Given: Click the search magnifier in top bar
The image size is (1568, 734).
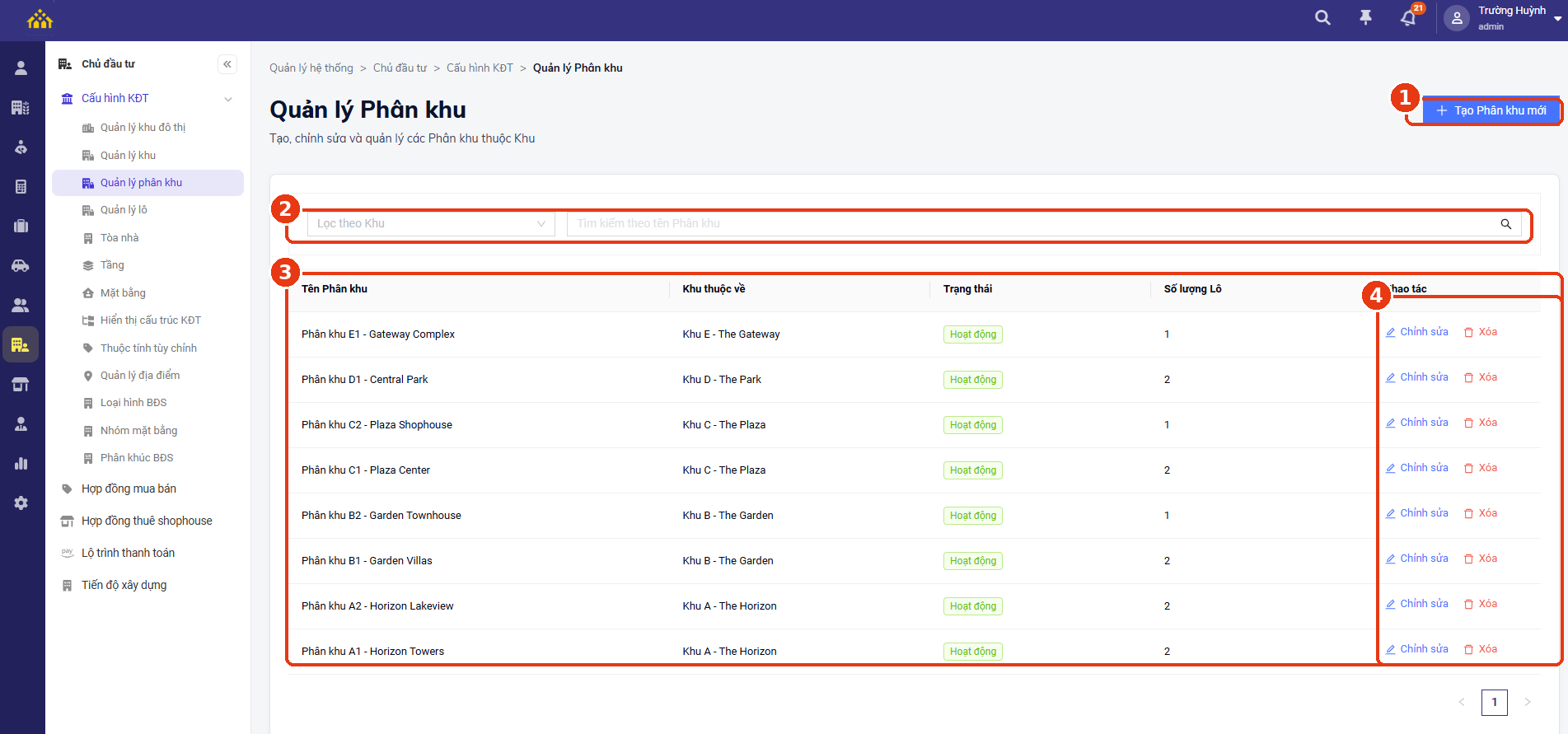Looking at the screenshot, I should [1322, 17].
